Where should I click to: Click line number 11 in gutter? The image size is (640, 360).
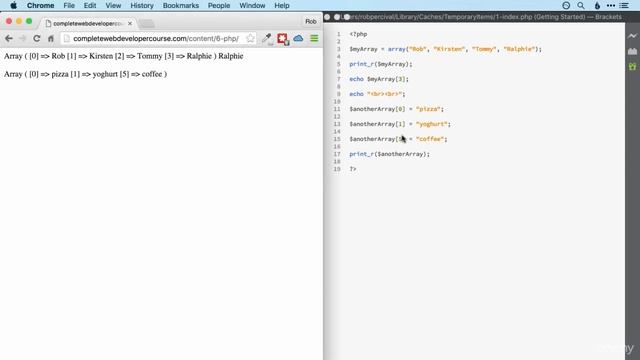click(x=337, y=109)
